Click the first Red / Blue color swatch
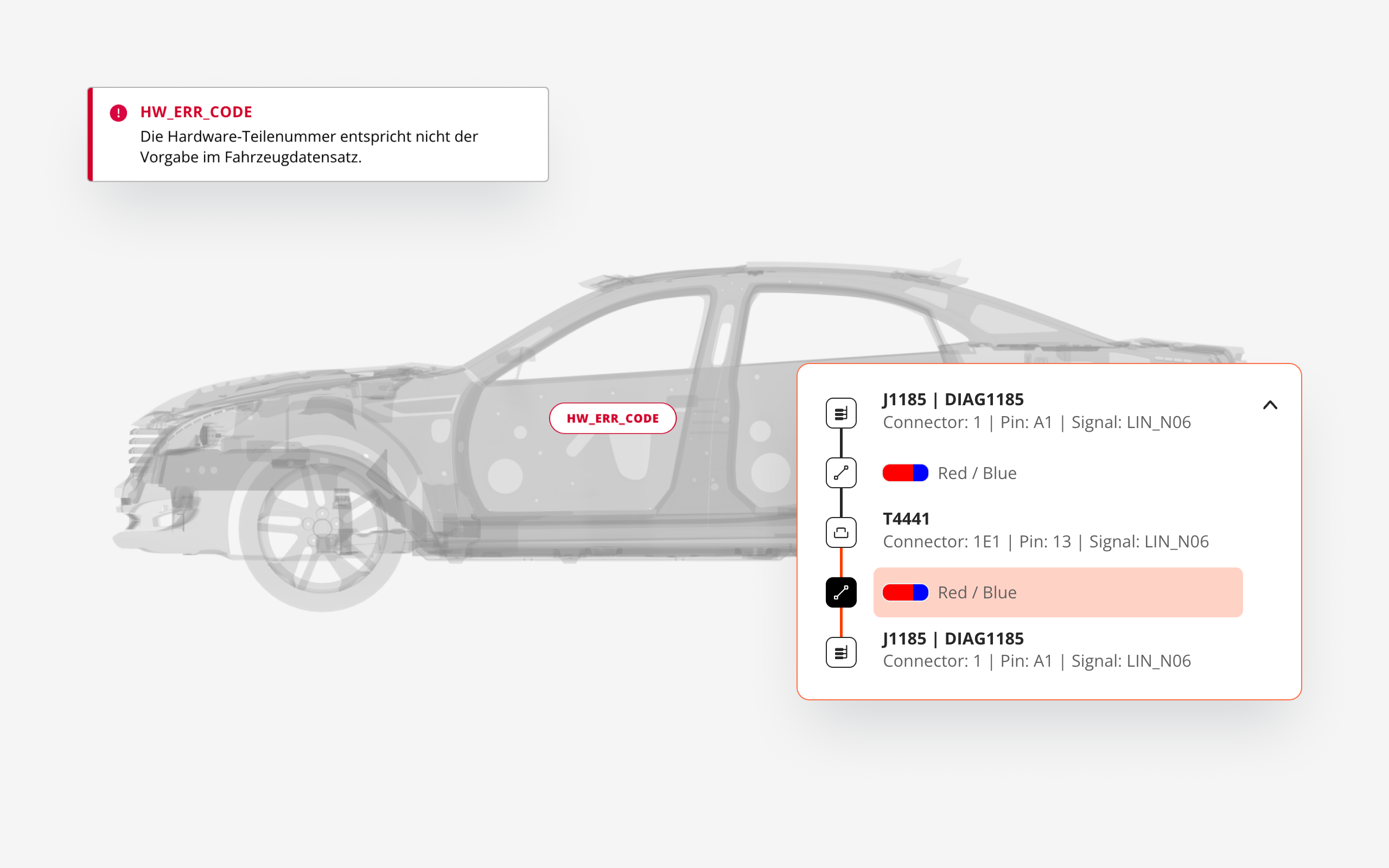1389x868 pixels. (904, 473)
